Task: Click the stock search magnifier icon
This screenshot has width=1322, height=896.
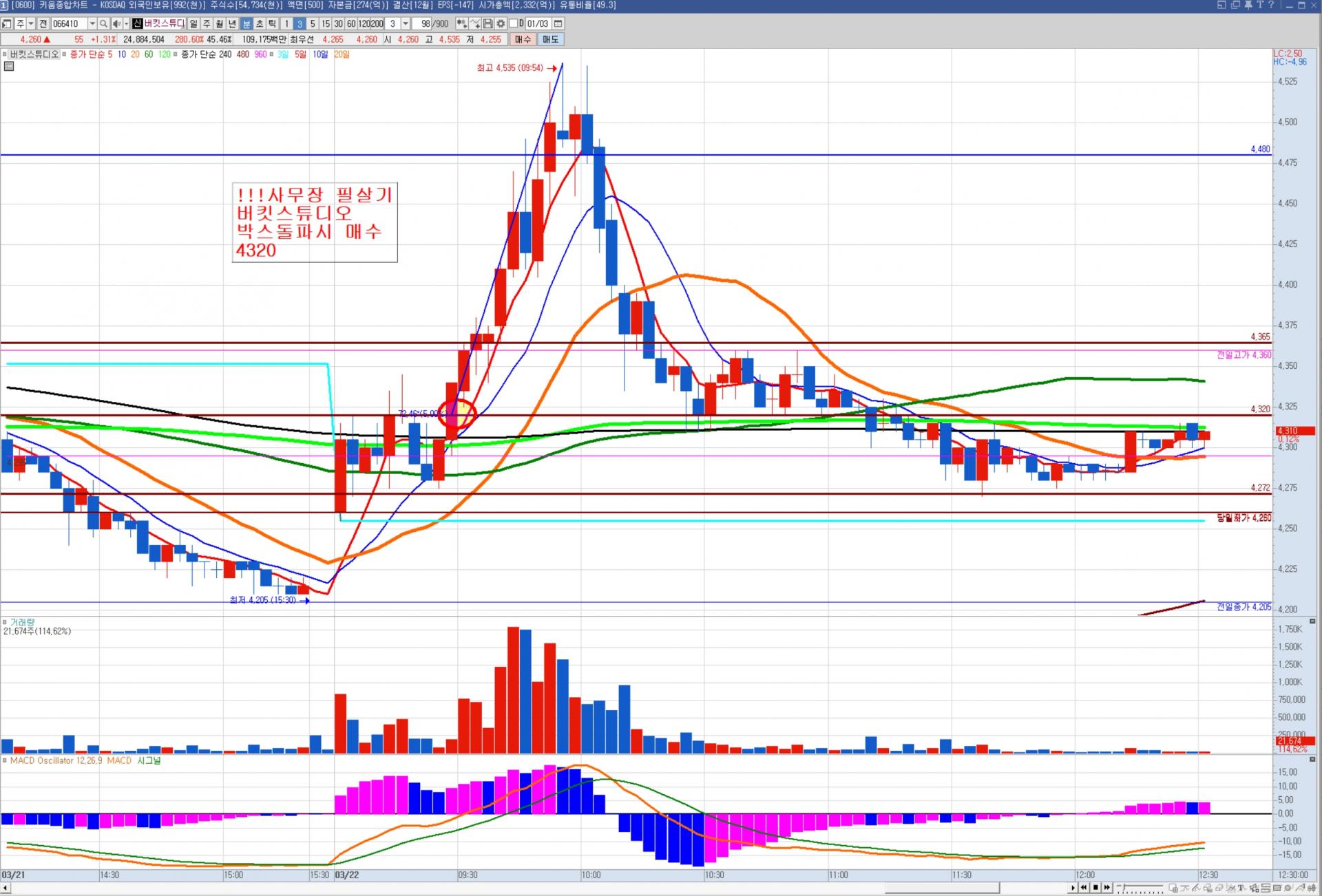Action: (103, 23)
